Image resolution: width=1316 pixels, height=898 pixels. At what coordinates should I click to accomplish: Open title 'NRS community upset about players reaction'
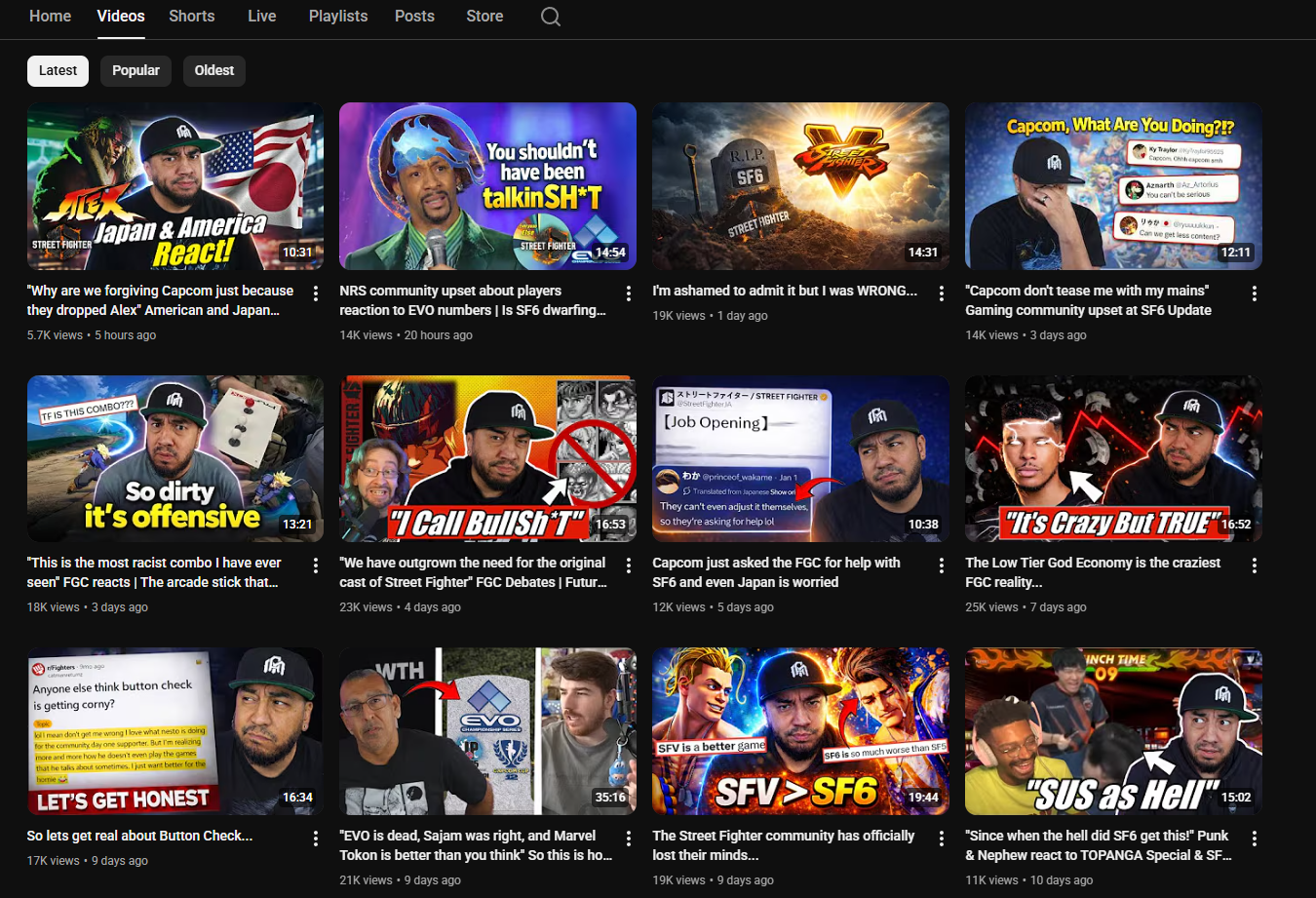tap(473, 300)
